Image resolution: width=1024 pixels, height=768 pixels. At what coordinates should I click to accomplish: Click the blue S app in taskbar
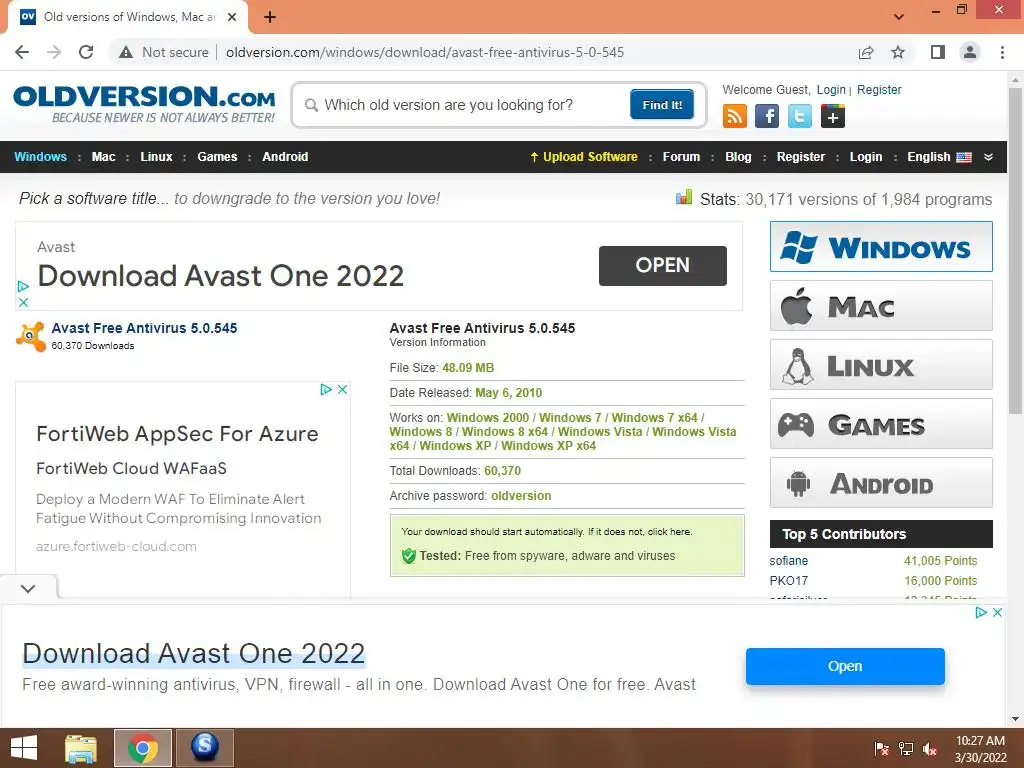[x=205, y=748]
